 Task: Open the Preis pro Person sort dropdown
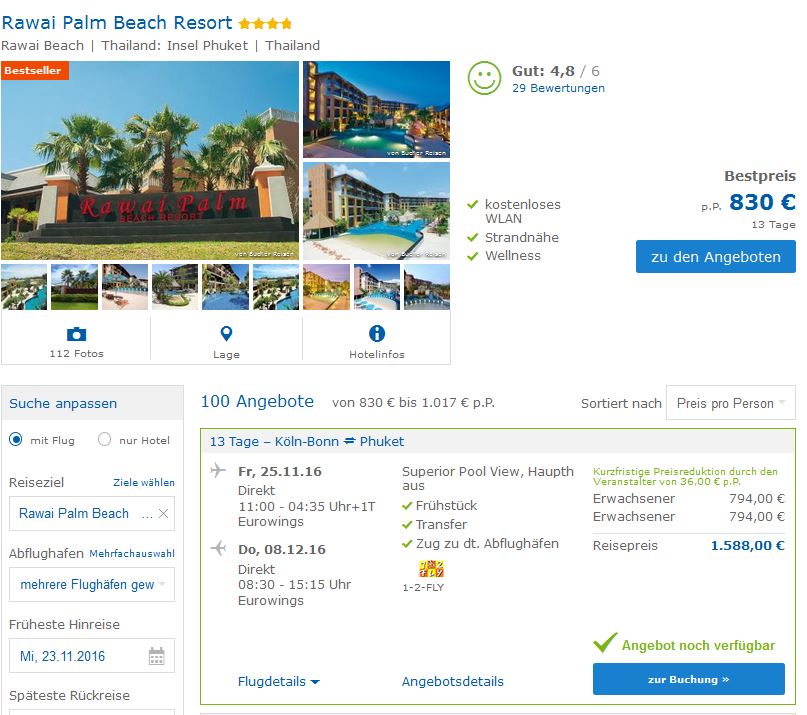[x=730, y=403]
